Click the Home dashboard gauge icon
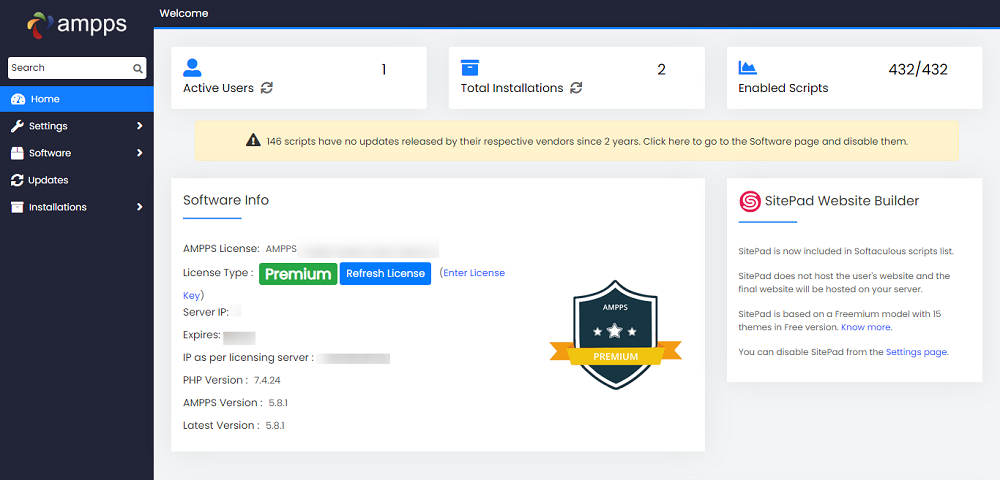Image resolution: width=1000 pixels, height=480 pixels. (x=18, y=99)
